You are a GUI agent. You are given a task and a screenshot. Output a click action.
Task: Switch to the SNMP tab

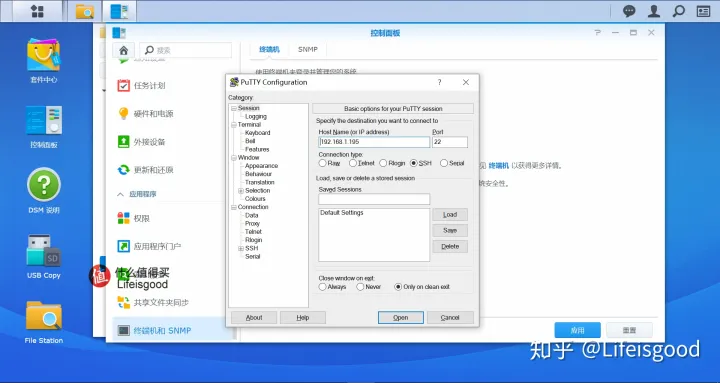(308, 50)
